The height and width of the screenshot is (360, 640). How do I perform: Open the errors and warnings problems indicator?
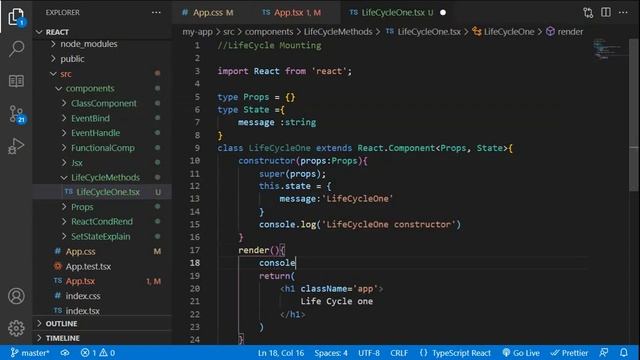[x=98, y=353]
